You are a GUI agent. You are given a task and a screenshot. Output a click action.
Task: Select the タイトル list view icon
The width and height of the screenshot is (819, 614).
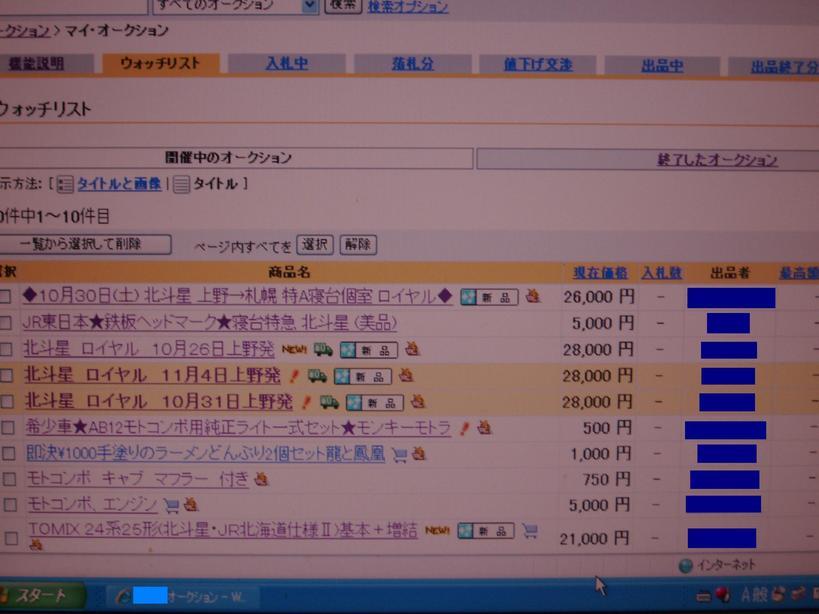click(181, 184)
